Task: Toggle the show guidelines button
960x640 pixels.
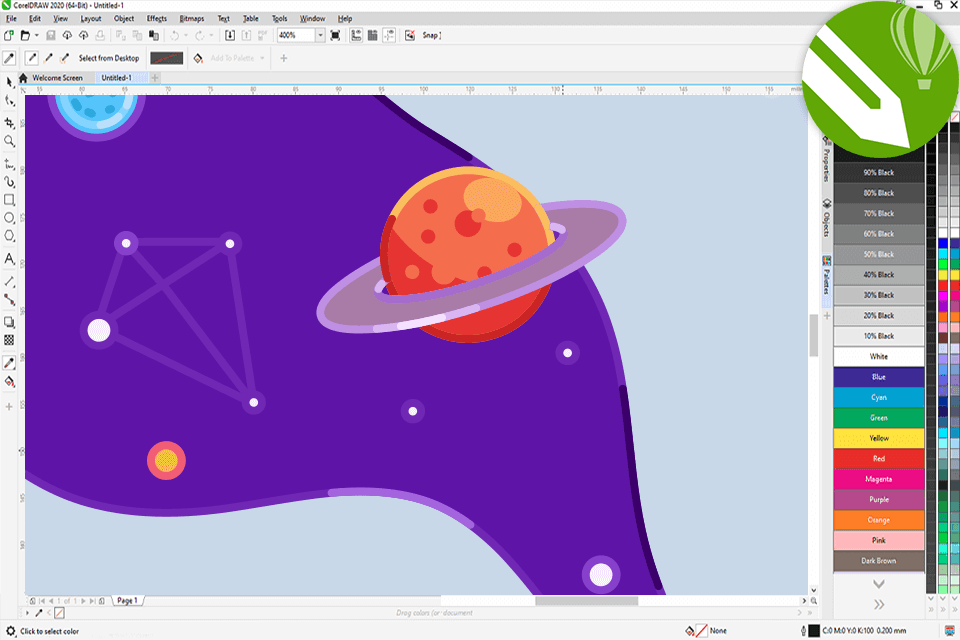Action: (387, 35)
